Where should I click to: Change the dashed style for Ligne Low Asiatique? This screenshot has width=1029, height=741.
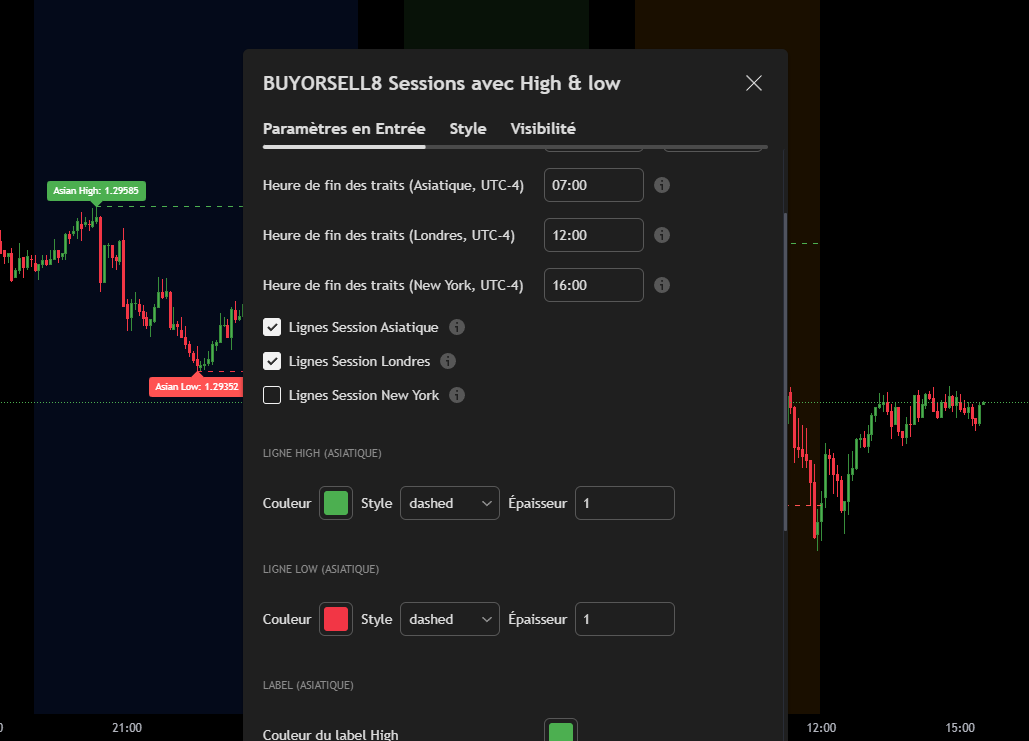coord(449,619)
